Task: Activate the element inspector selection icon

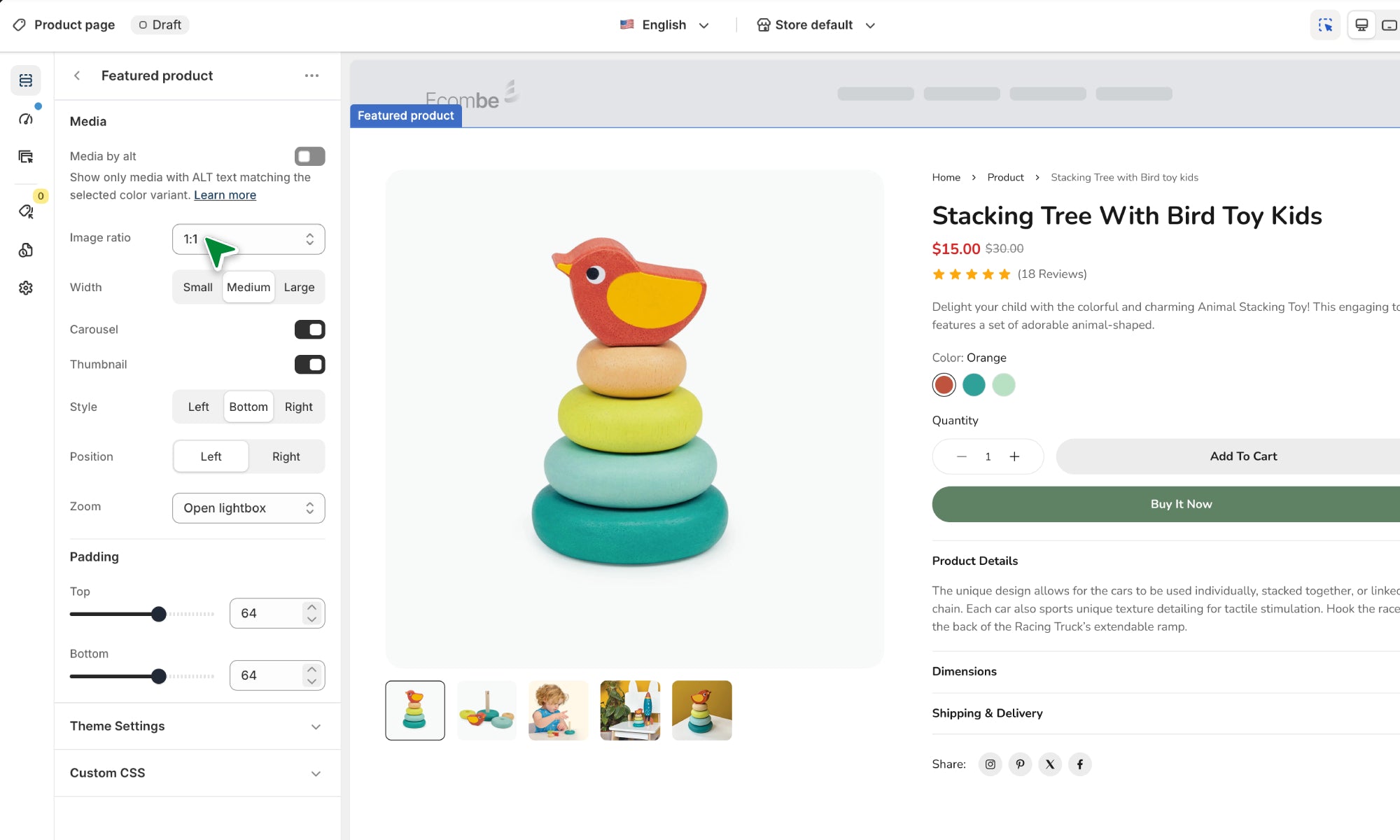Action: click(1325, 25)
